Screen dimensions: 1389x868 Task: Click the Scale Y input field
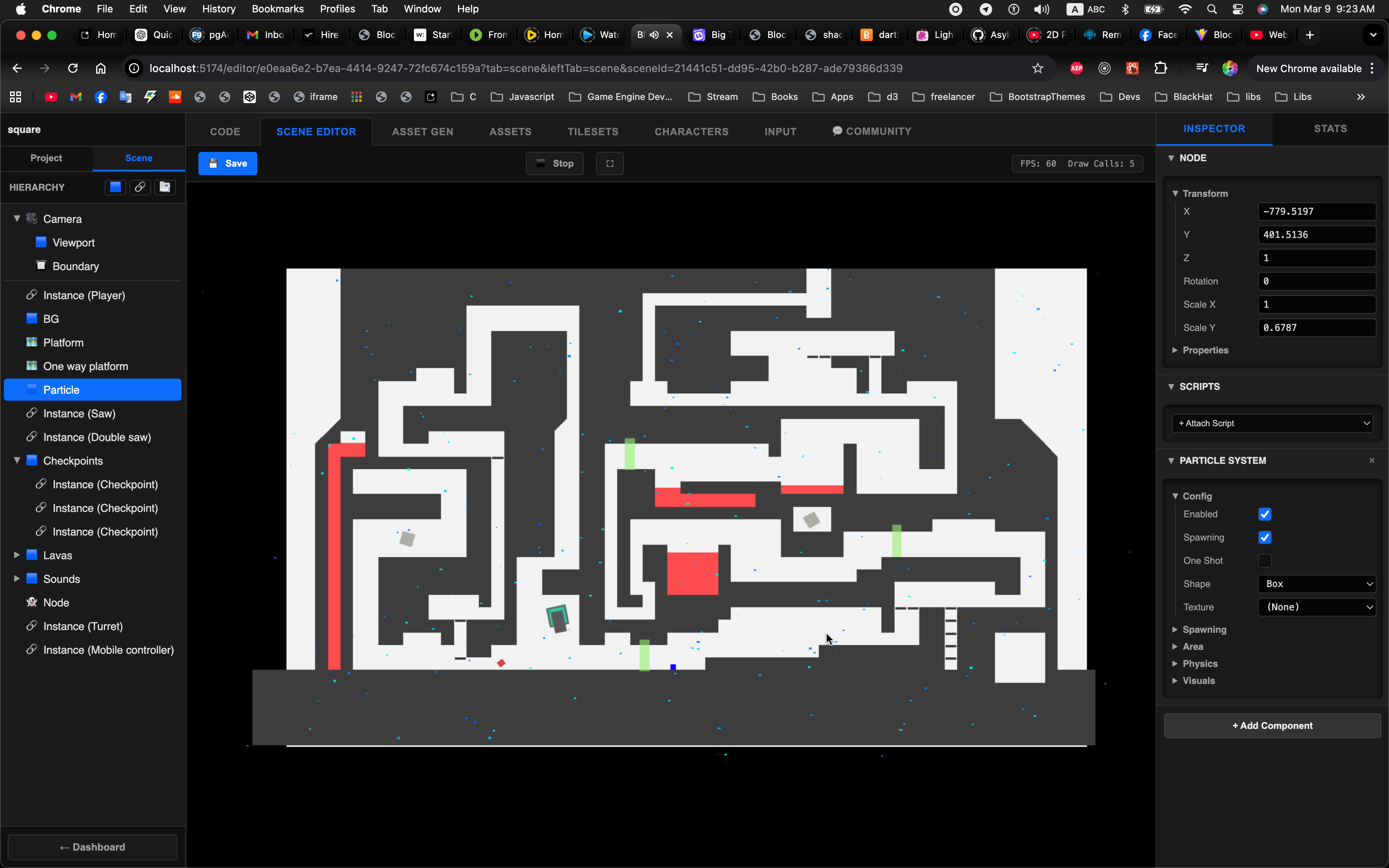coord(1316,328)
